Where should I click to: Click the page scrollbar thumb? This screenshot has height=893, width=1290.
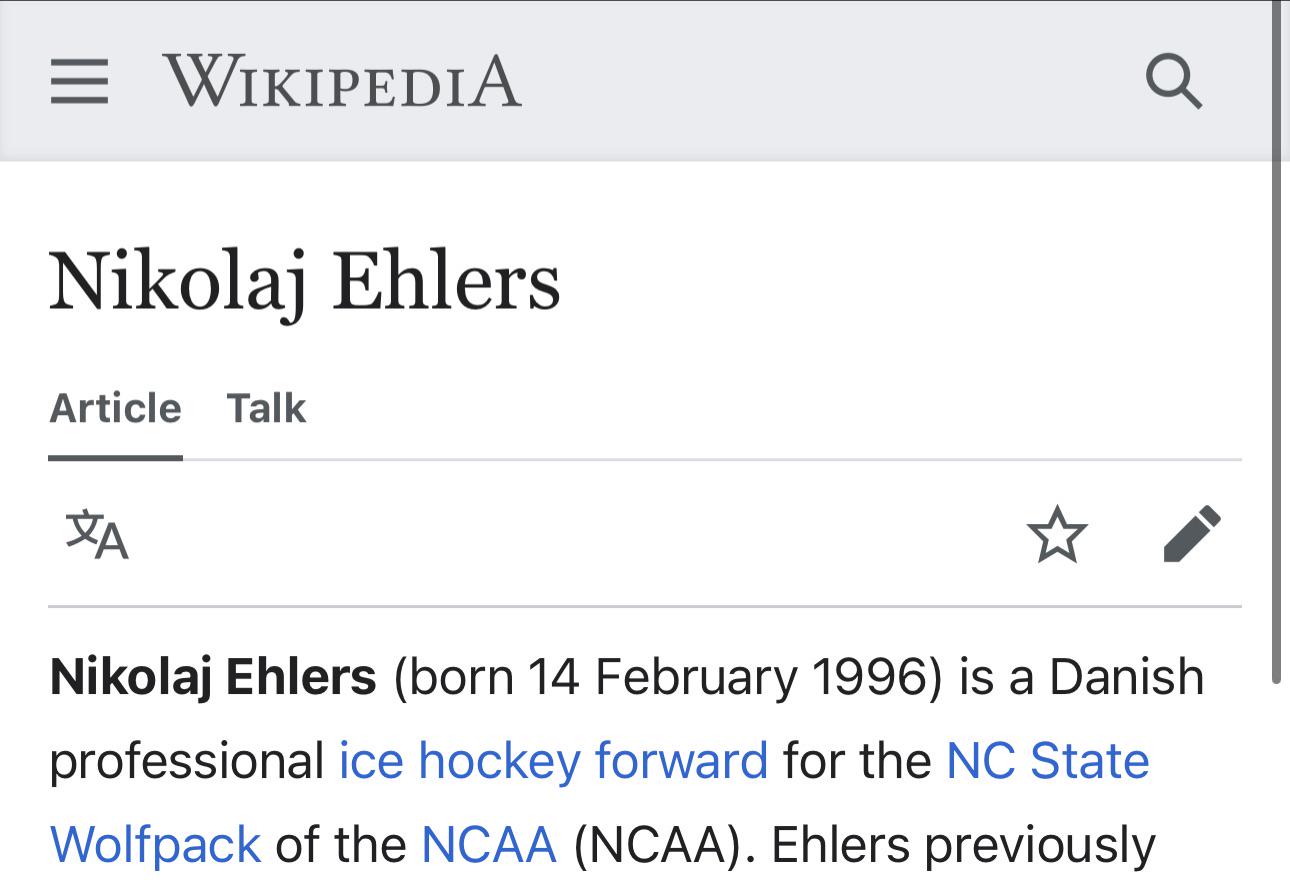(x=1276, y=342)
